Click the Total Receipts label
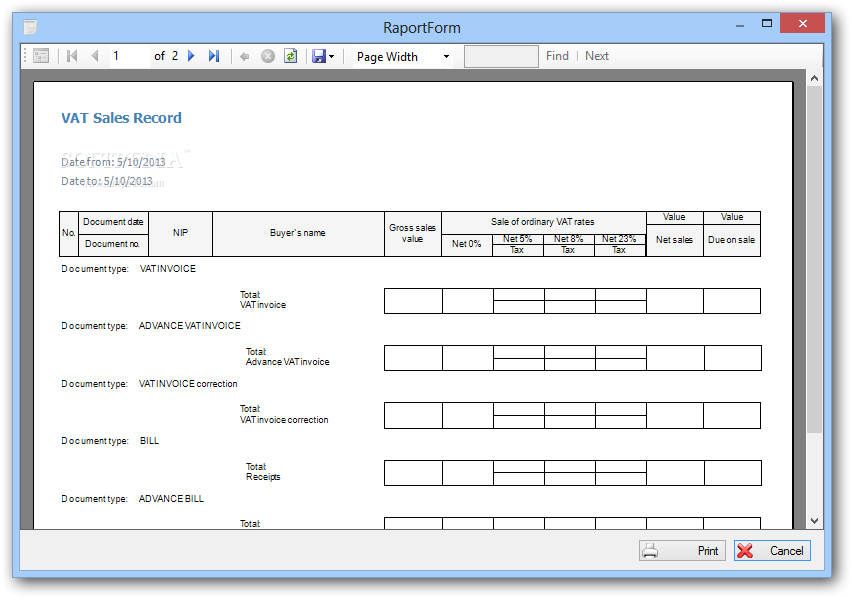 coord(263,472)
